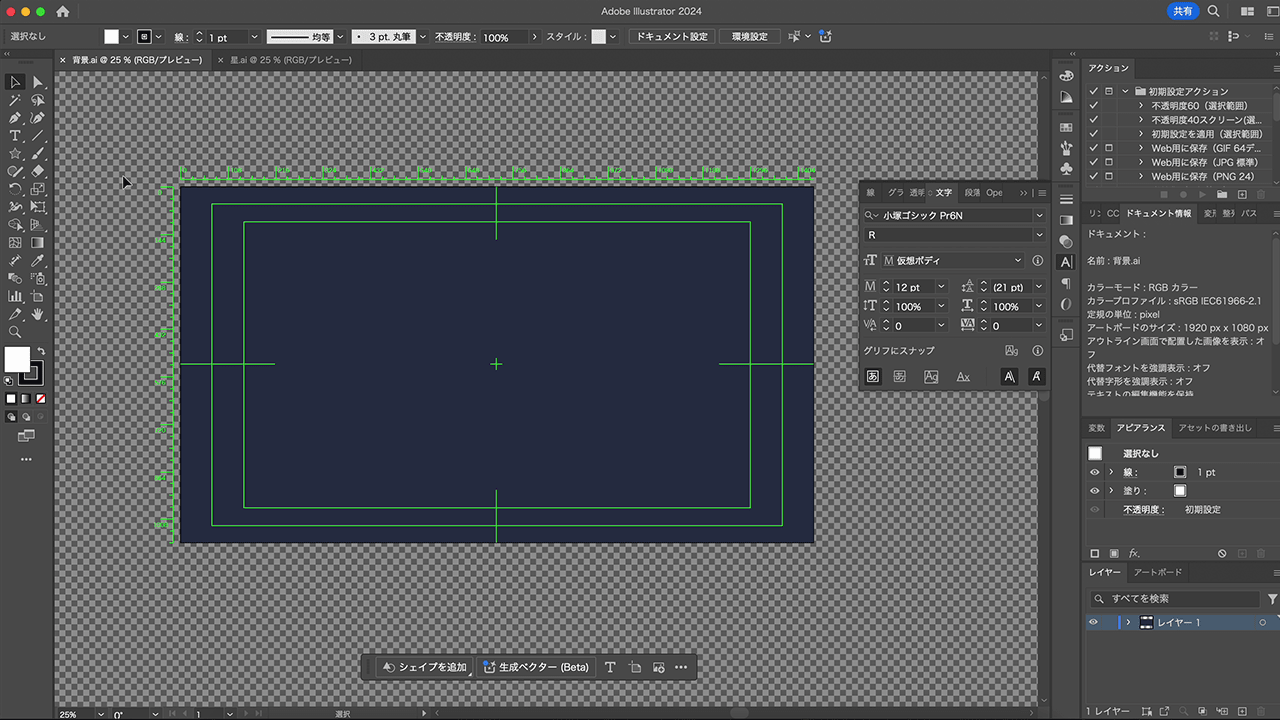Open the zoom level 25% dropdown
The image size is (1280, 720).
99,714
